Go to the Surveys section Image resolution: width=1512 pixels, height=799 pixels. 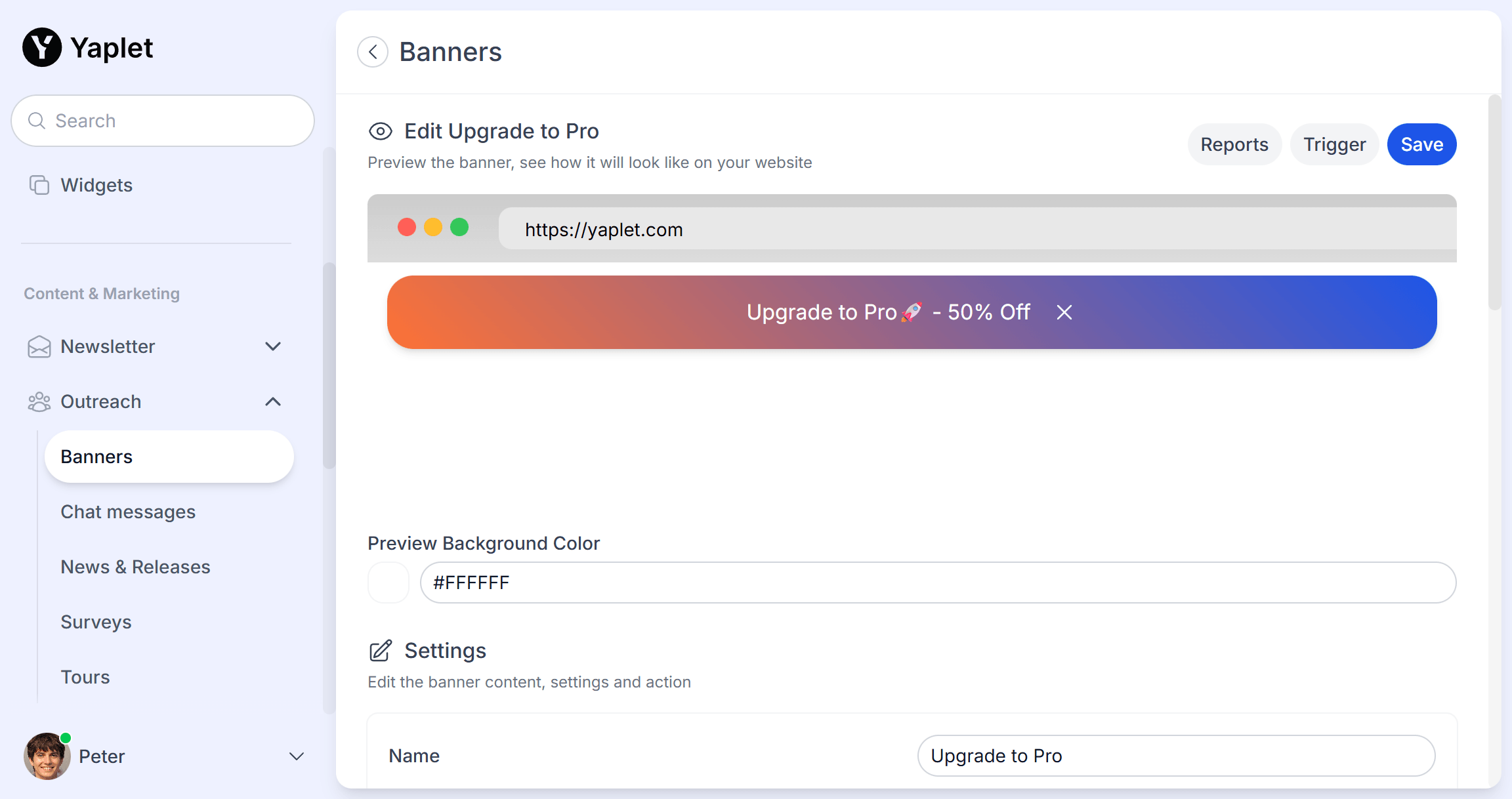pos(96,622)
